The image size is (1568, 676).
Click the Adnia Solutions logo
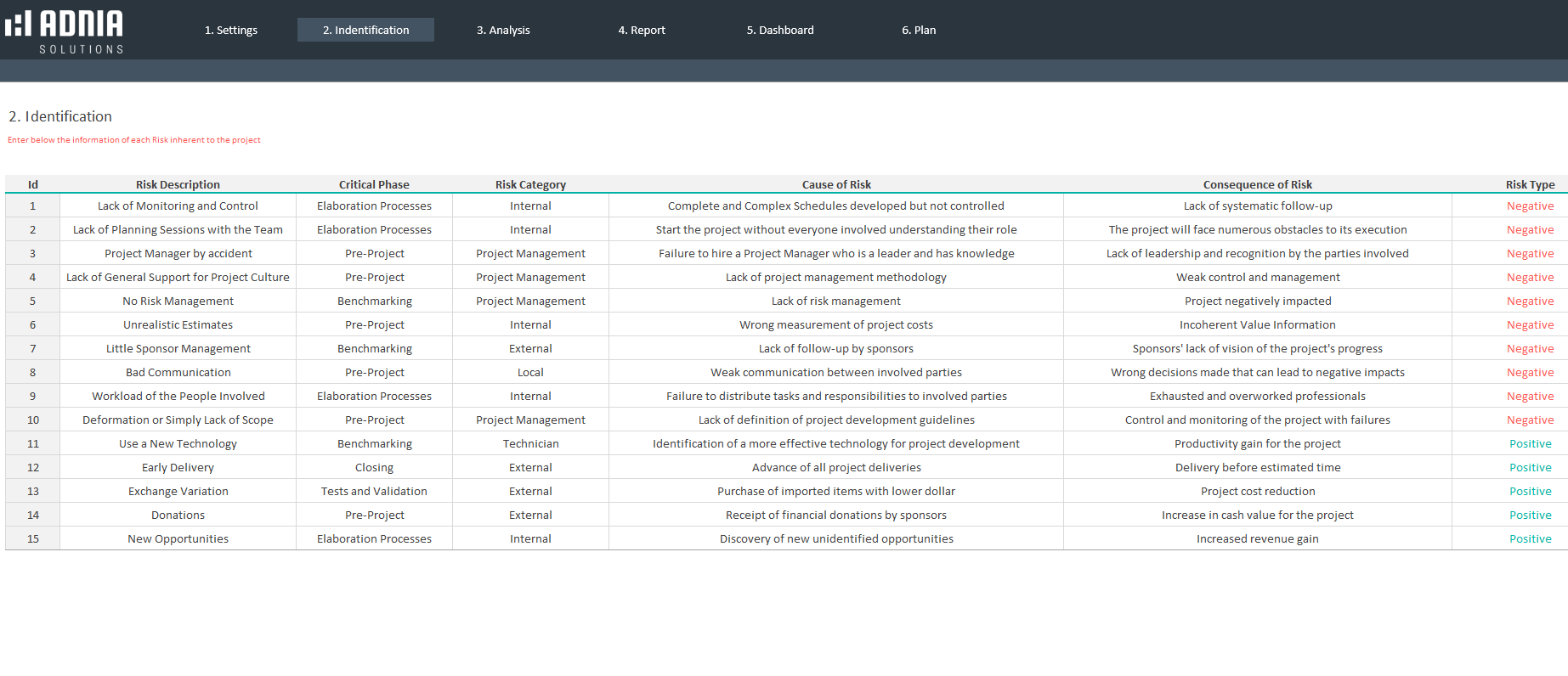click(65, 31)
